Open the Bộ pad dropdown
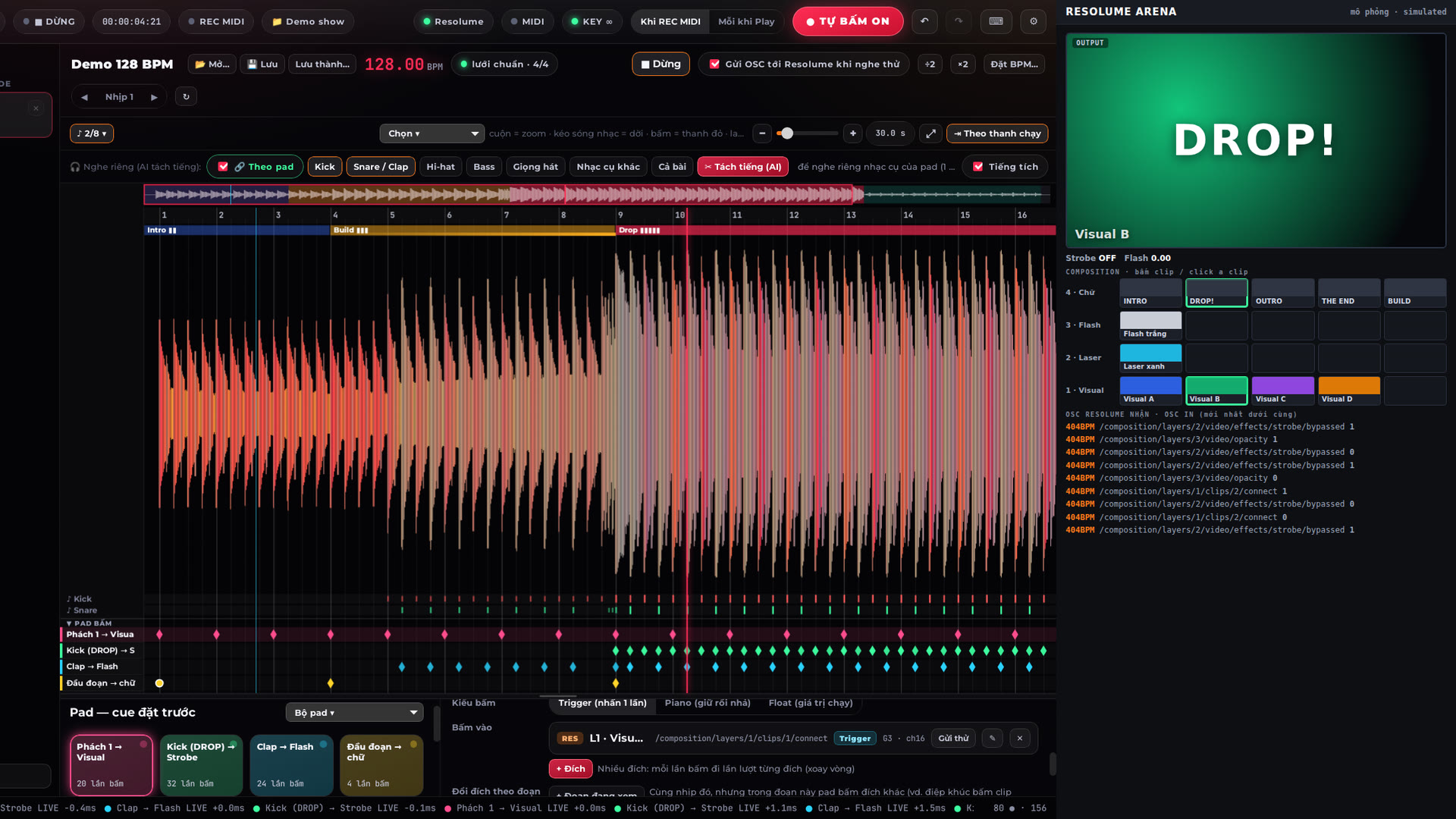Screen dimensions: 1456x819 coord(354,712)
